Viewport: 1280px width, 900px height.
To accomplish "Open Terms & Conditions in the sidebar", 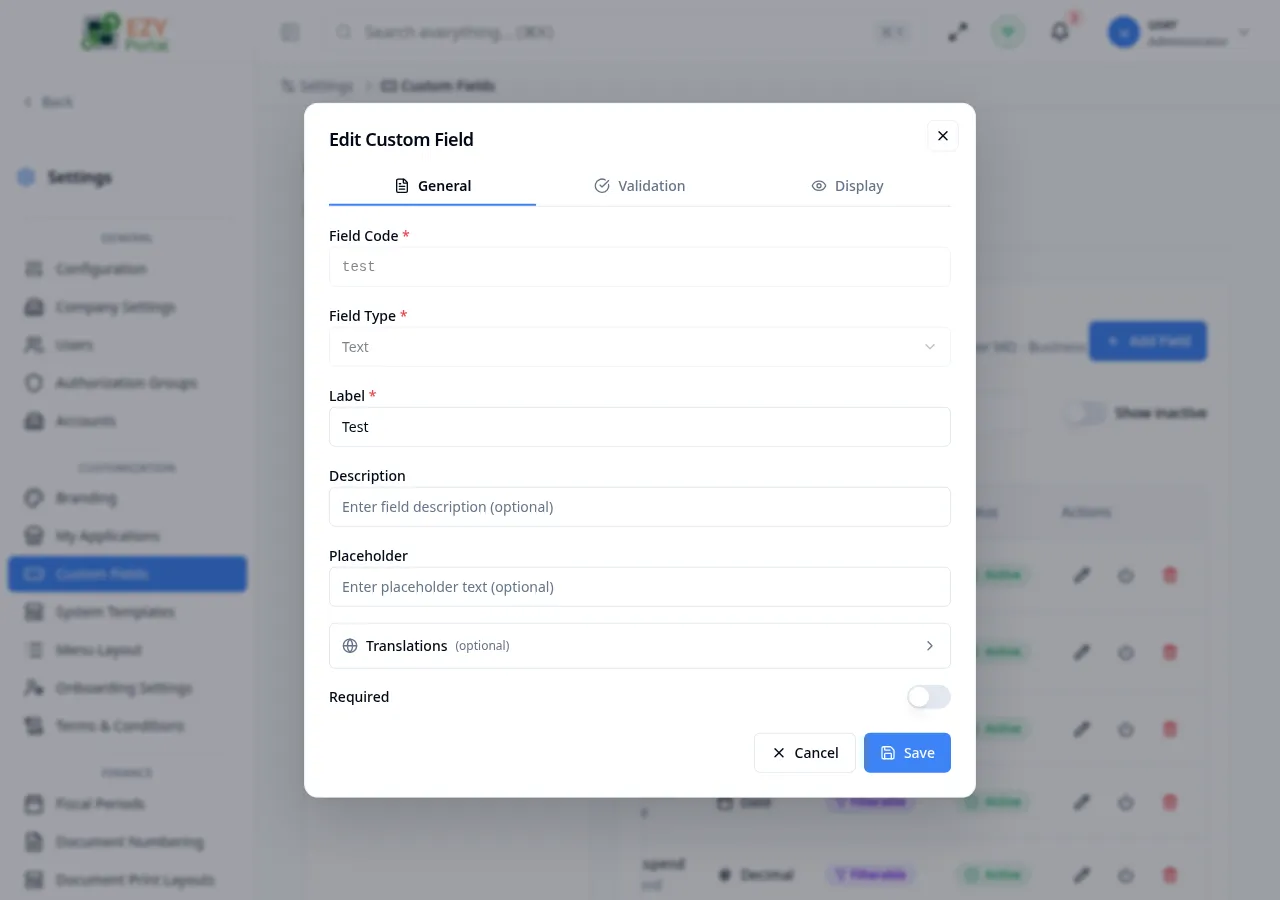I will (x=127, y=726).
